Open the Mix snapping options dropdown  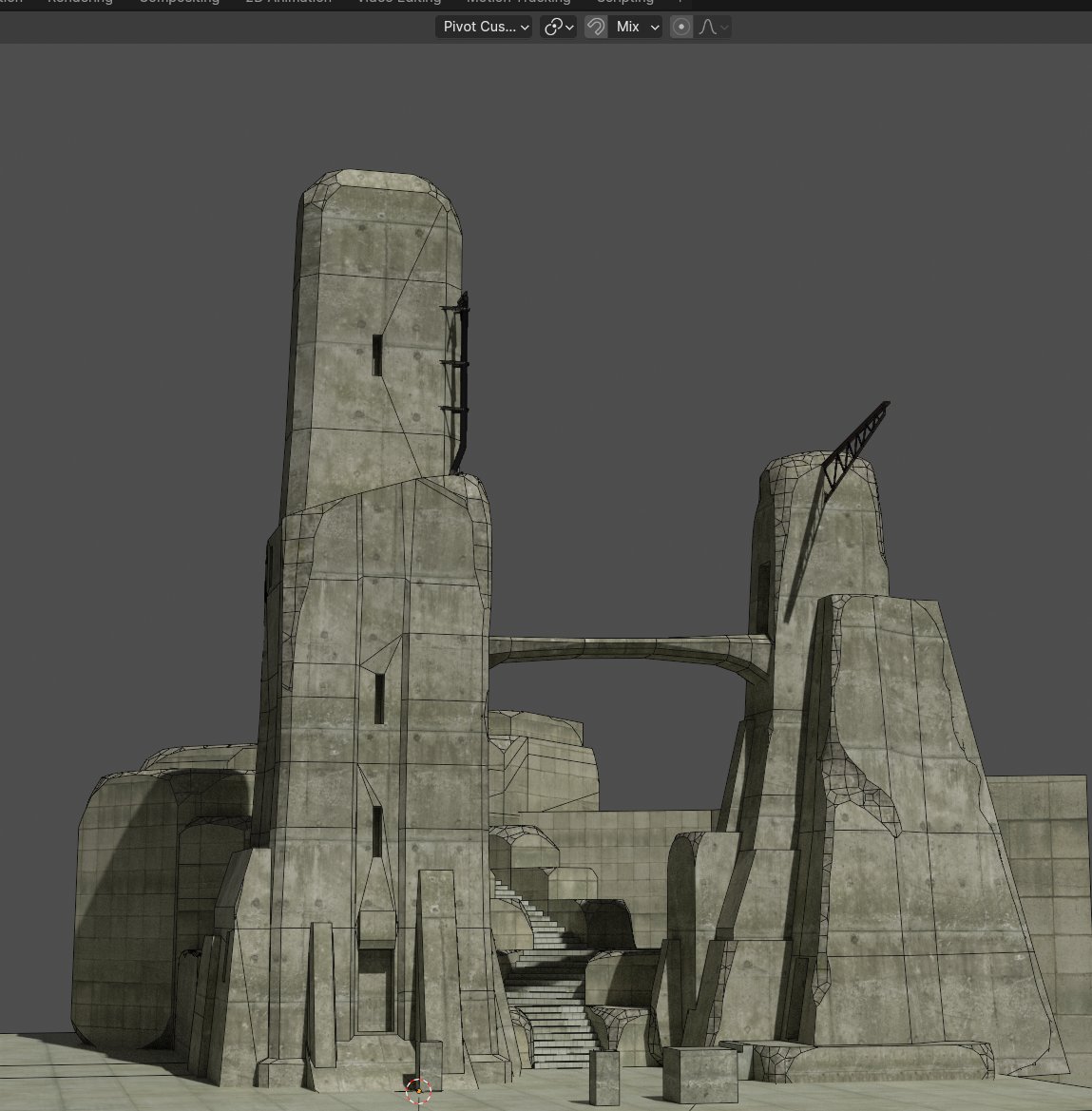pos(635,27)
